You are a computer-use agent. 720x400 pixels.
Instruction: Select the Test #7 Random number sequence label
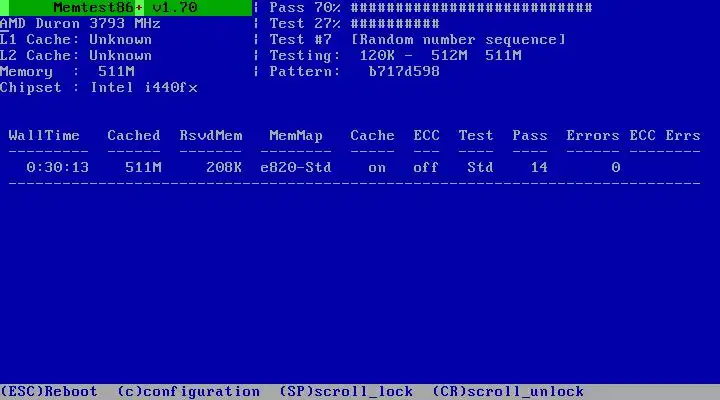pos(417,39)
